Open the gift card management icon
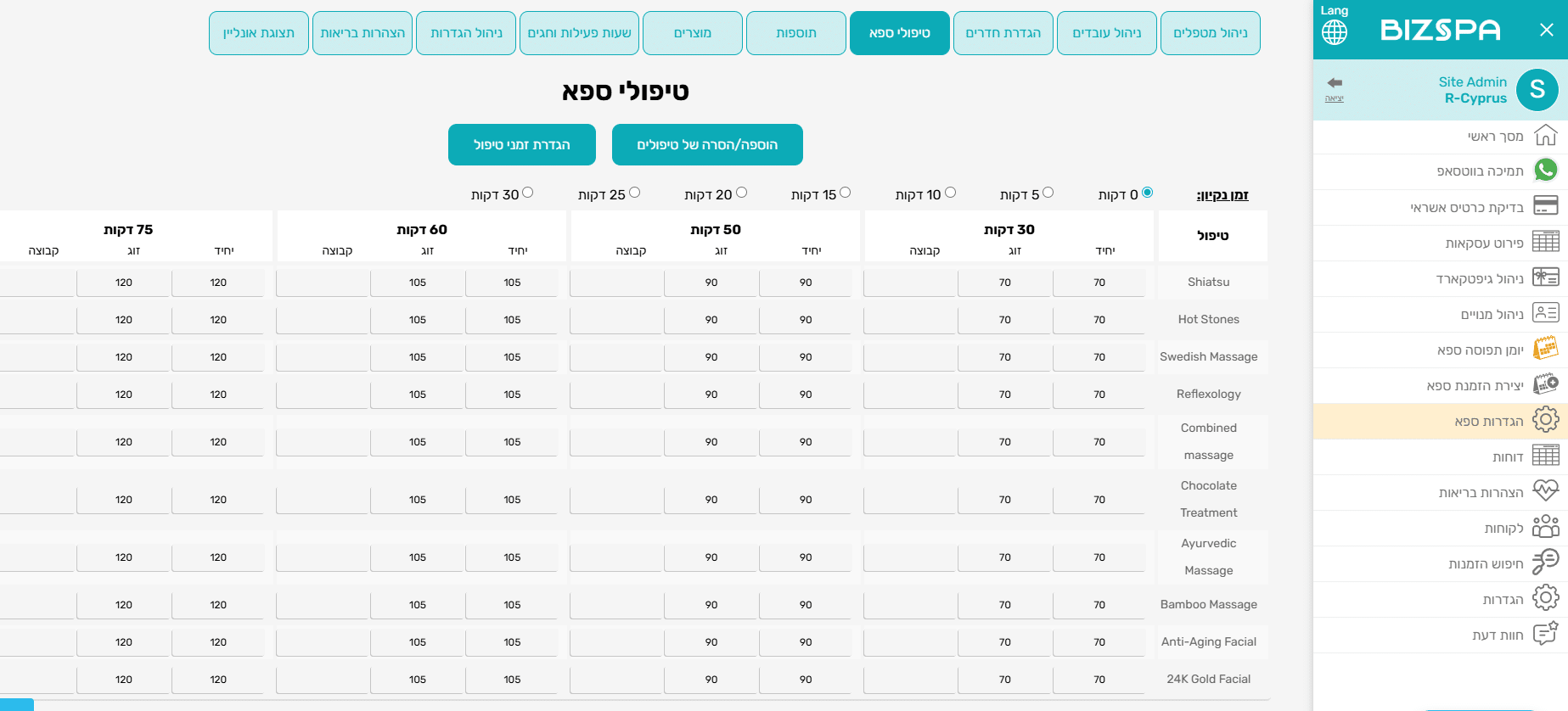The image size is (1568, 711). [1545, 277]
